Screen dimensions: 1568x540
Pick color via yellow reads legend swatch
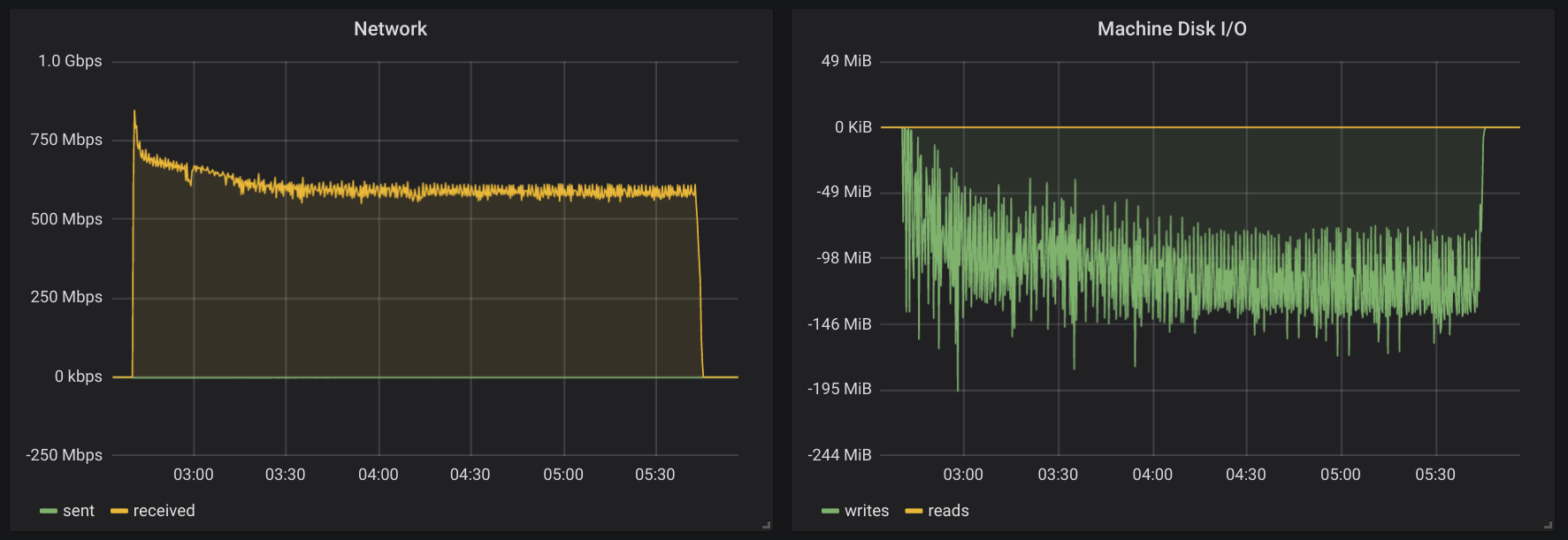pyautogui.click(x=914, y=512)
